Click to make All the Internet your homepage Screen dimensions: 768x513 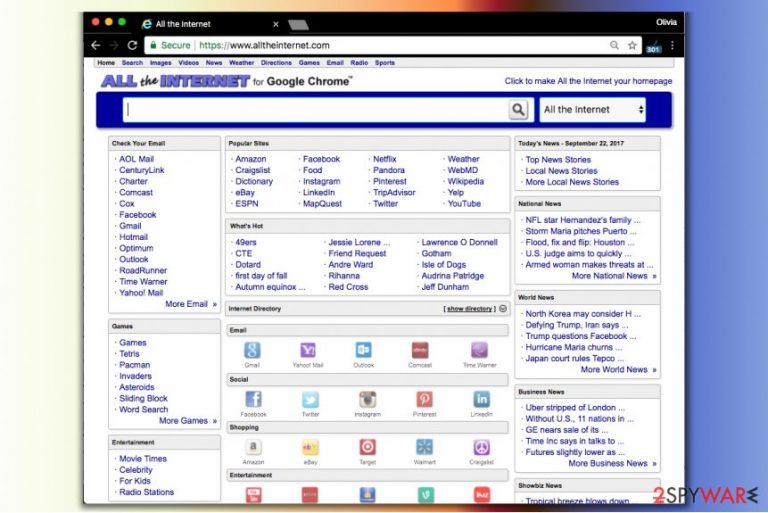click(588, 81)
